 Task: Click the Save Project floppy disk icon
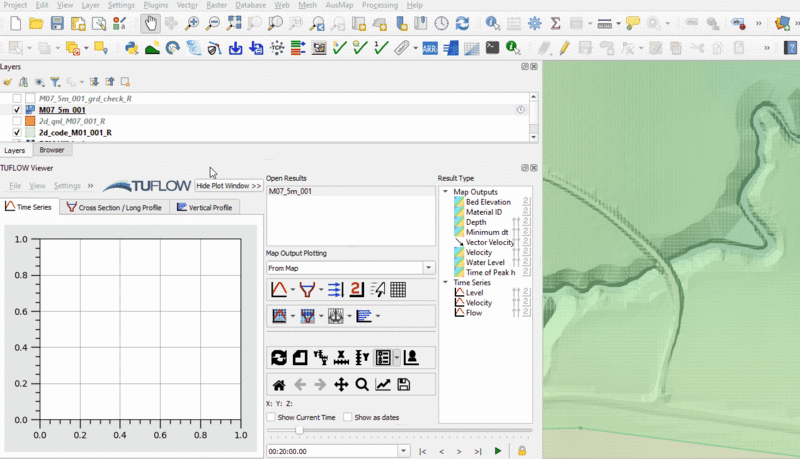[58, 23]
